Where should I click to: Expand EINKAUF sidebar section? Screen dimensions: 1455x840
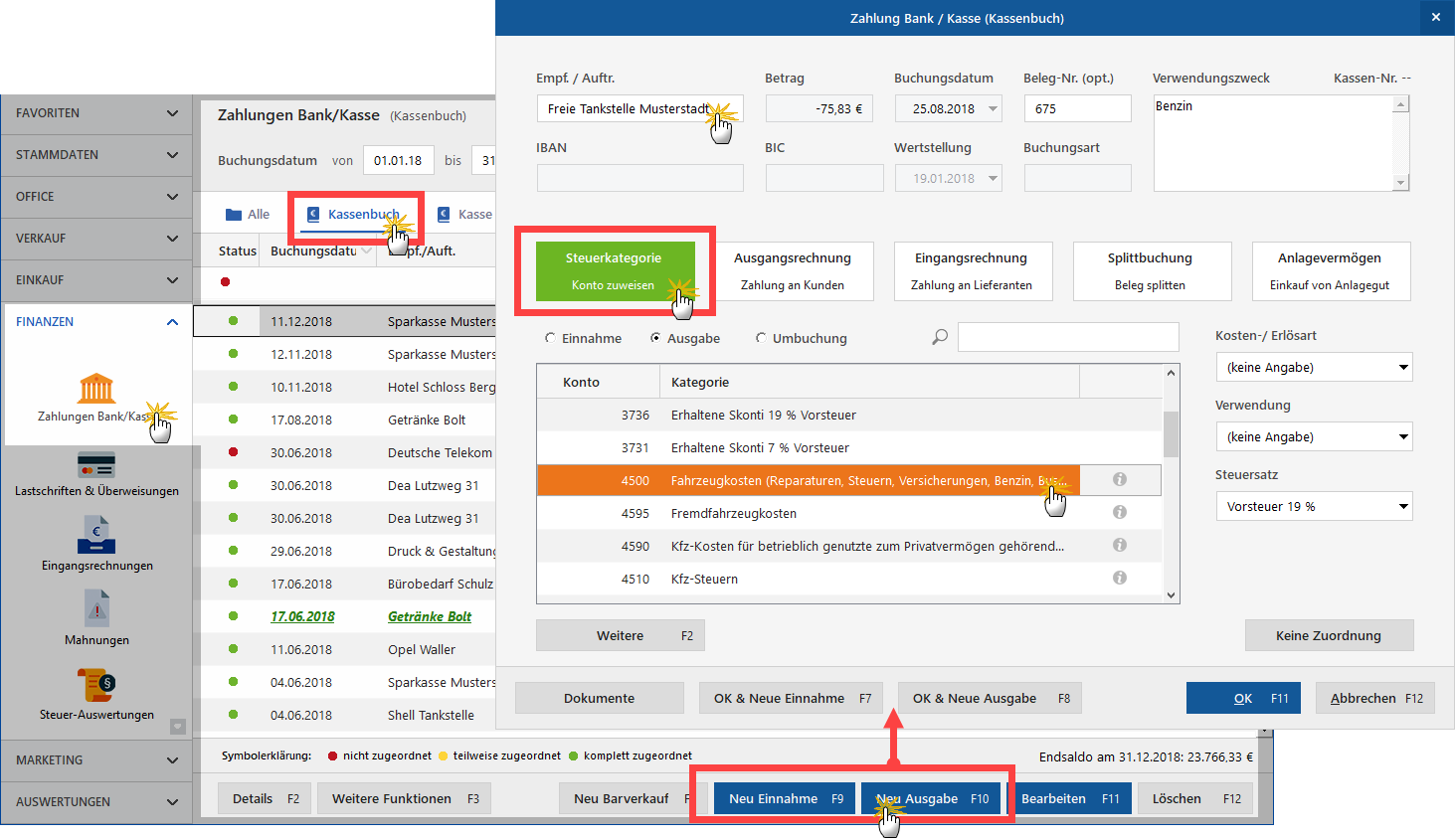[x=96, y=280]
